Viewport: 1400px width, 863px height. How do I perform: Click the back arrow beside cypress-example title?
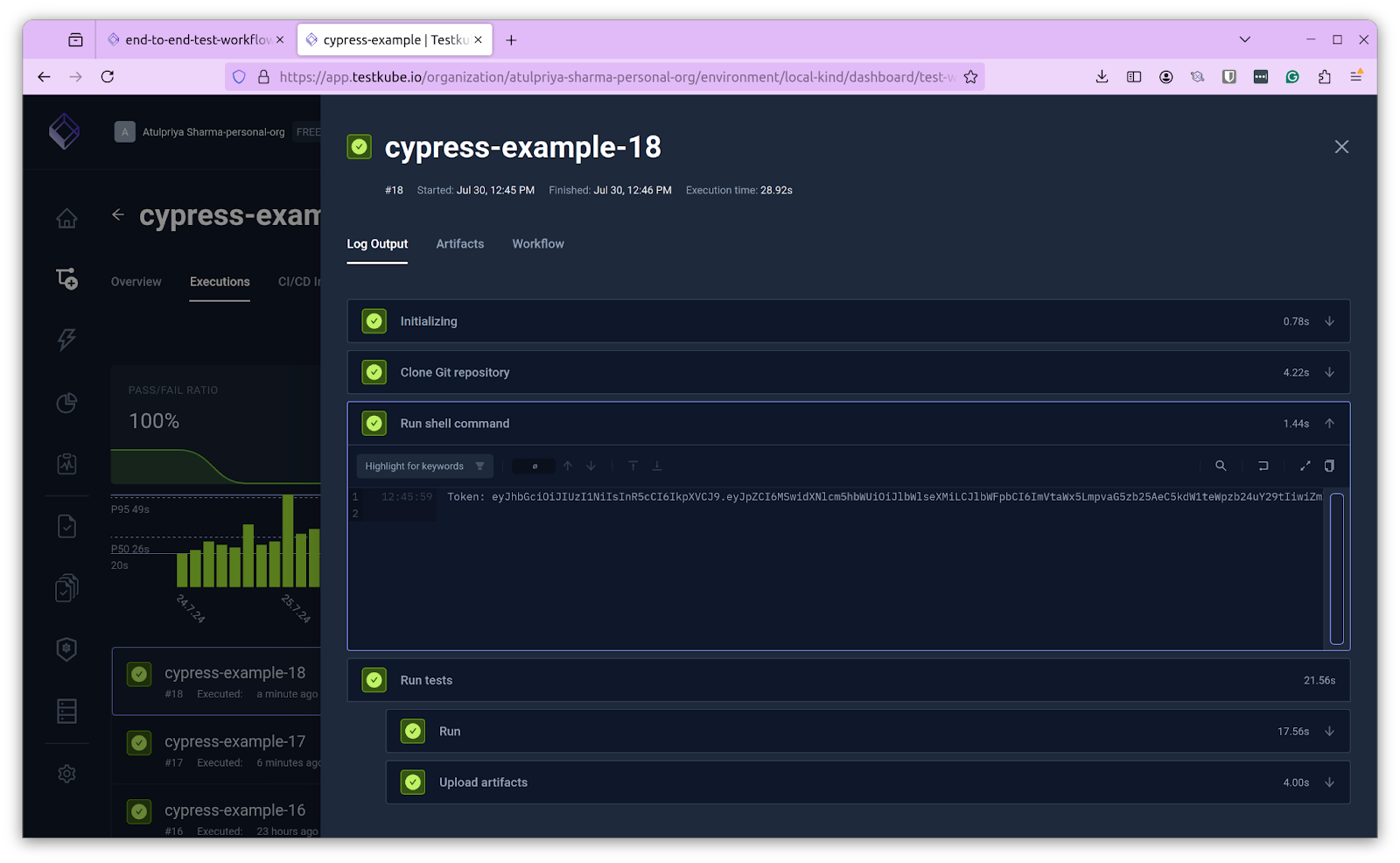[118, 214]
